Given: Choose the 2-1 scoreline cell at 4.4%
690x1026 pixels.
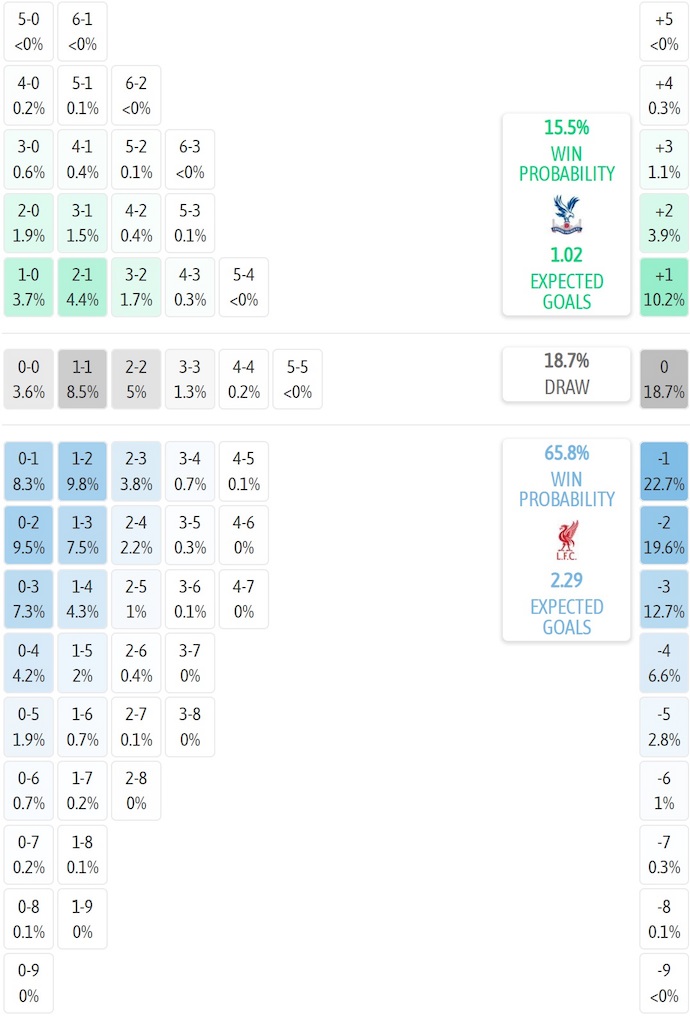Looking at the screenshot, I should click(x=83, y=287).
